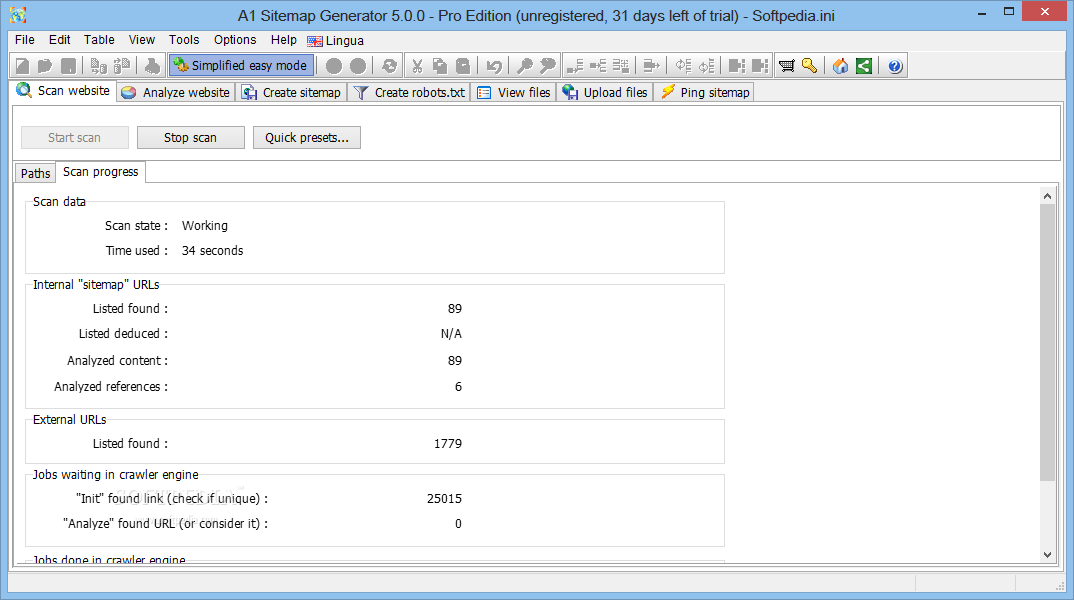Click the Internal Listed found value 89
The image size is (1074, 600).
click(455, 309)
